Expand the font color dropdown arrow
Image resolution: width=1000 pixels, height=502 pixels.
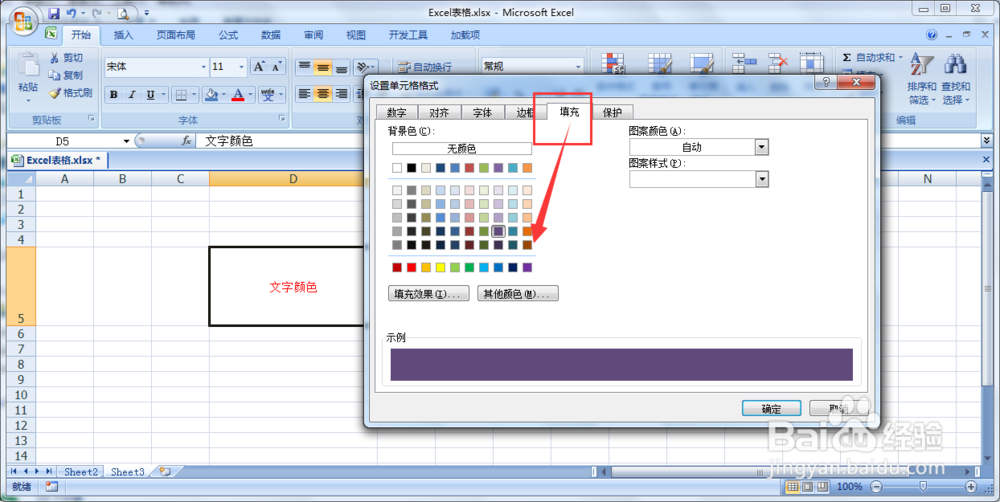click(x=250, y=94)
